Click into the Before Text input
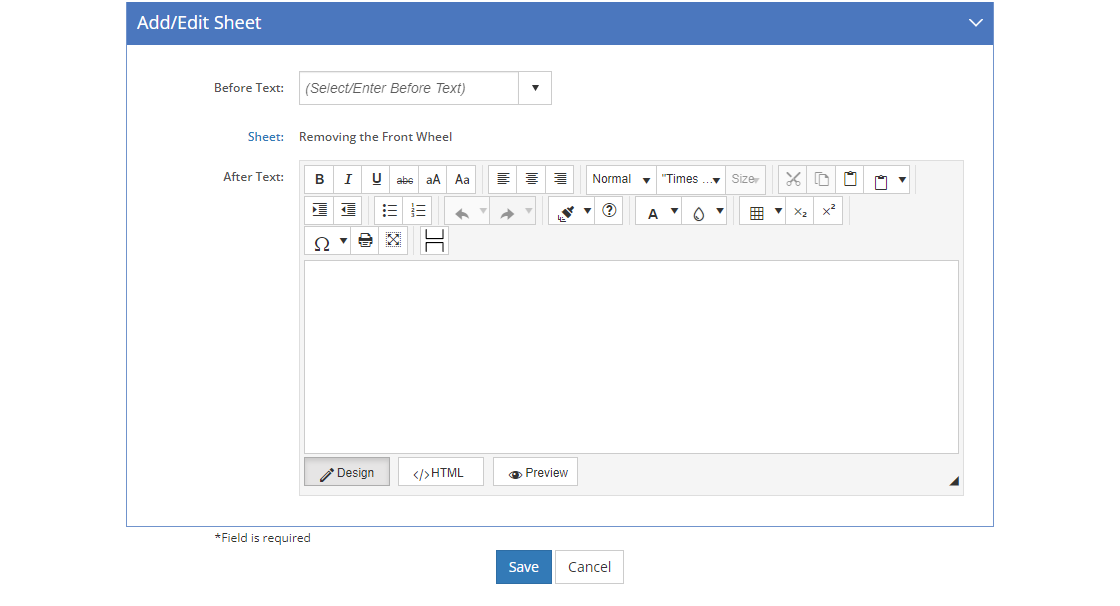Image resolution: width=1120 pixels, height=606 pixels. pyautogui.click(x=409, y=88)
